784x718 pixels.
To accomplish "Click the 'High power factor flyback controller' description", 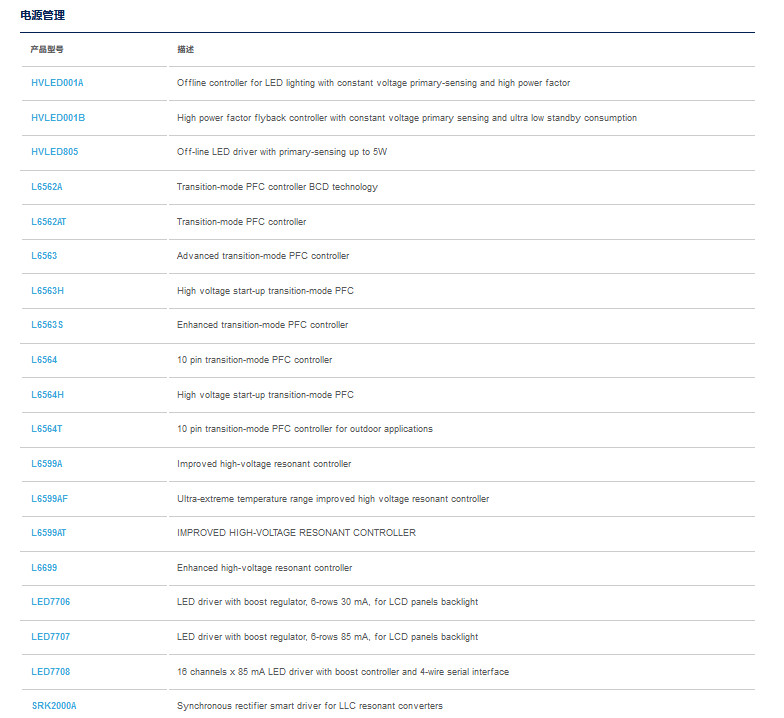I will [x=407, y=118].
